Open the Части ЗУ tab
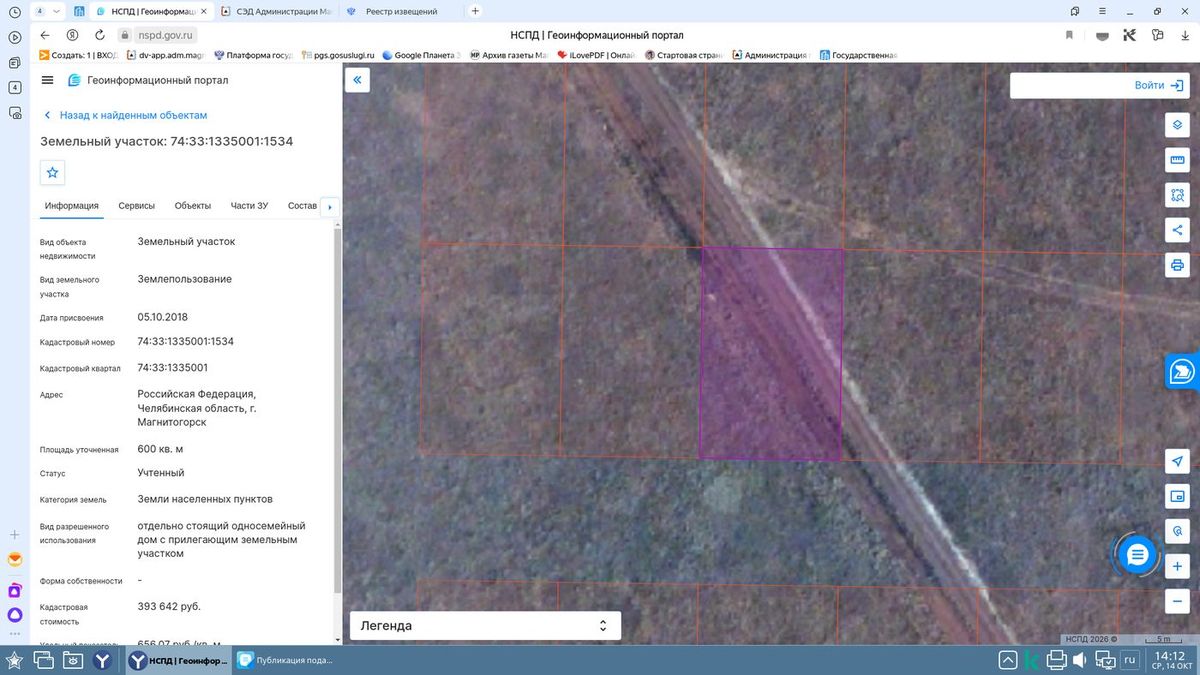 [249, 206]
